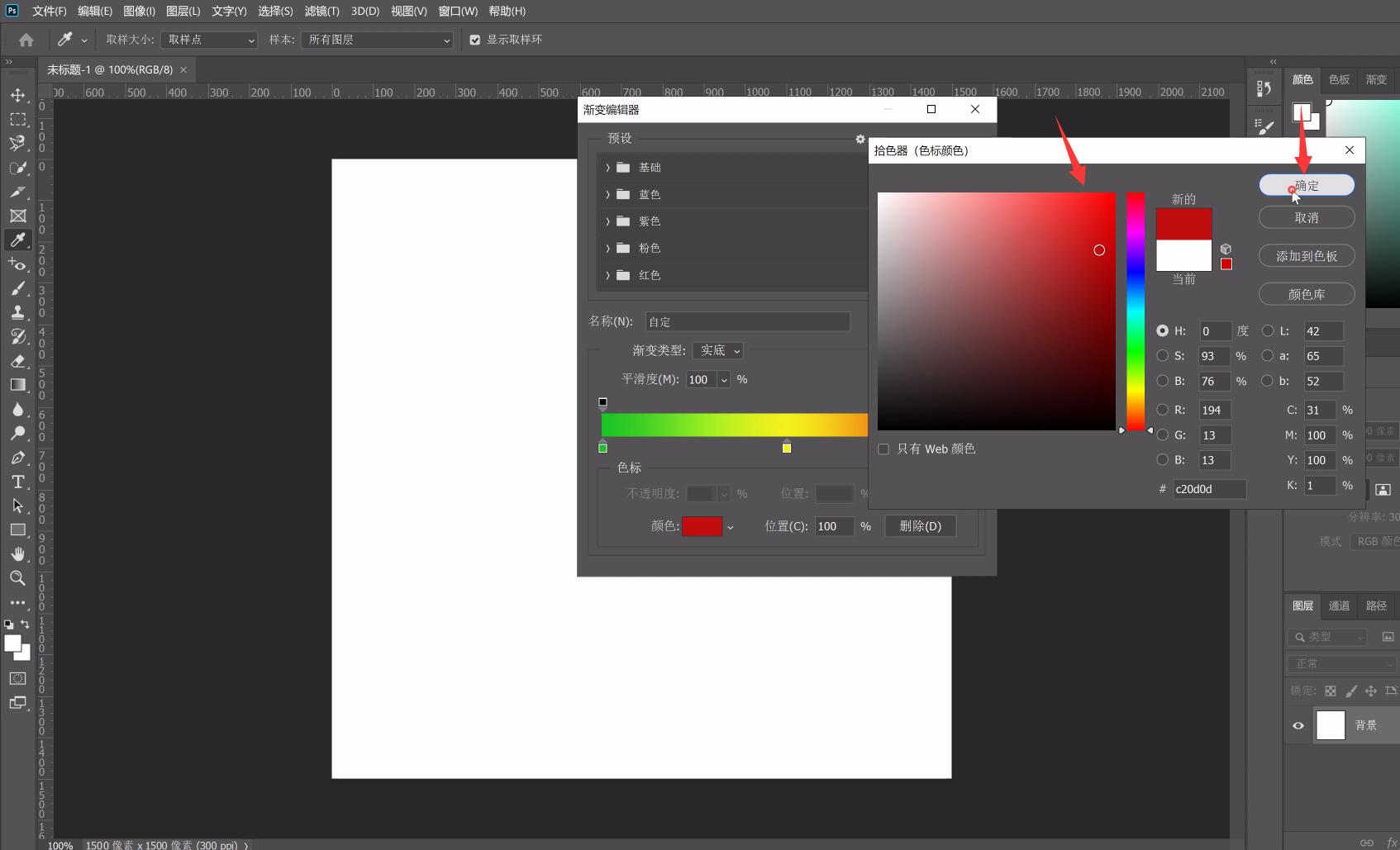Select the Hand tool
1400x850 pixels.
click(17, 553)
